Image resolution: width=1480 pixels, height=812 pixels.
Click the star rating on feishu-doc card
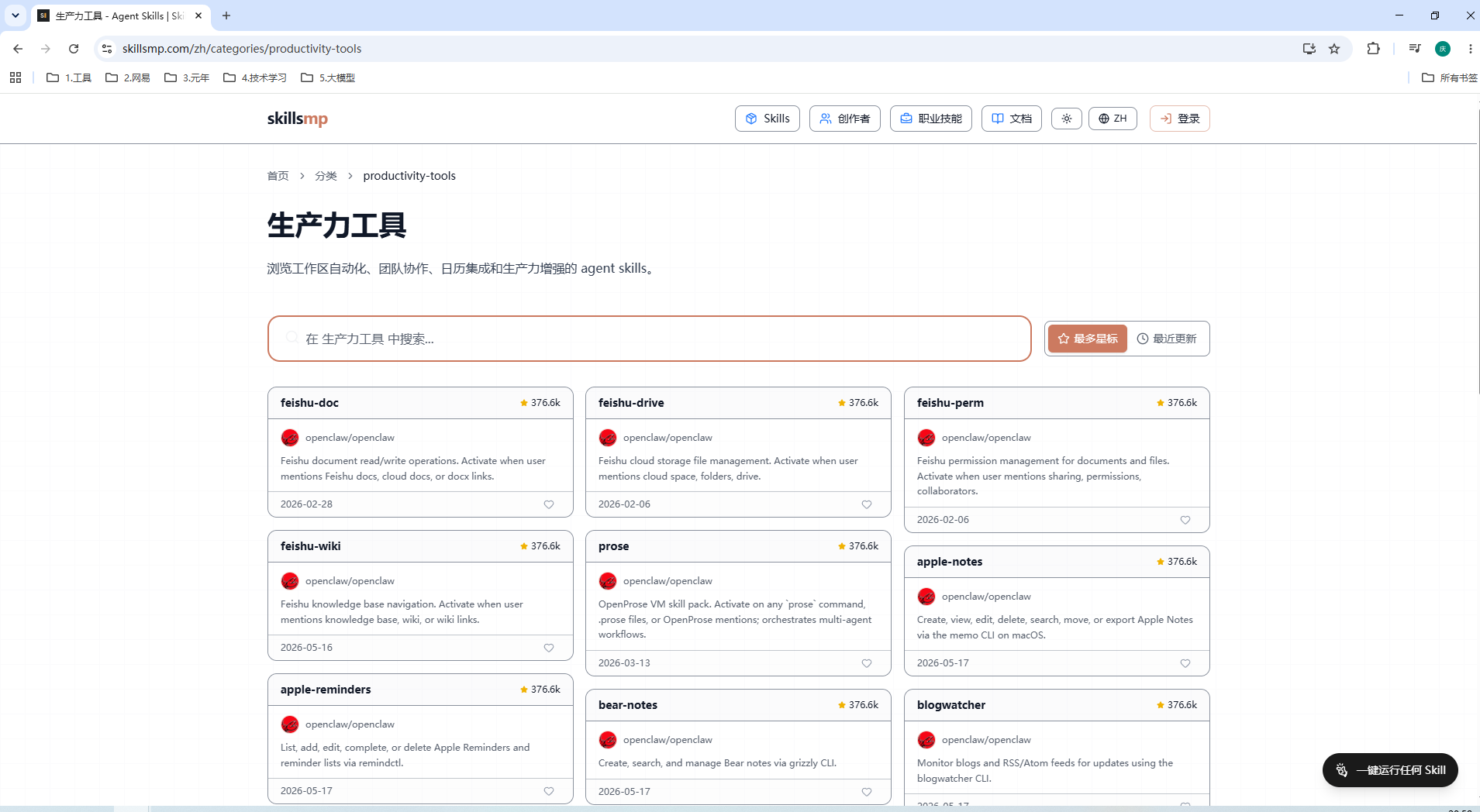point(540,403)
